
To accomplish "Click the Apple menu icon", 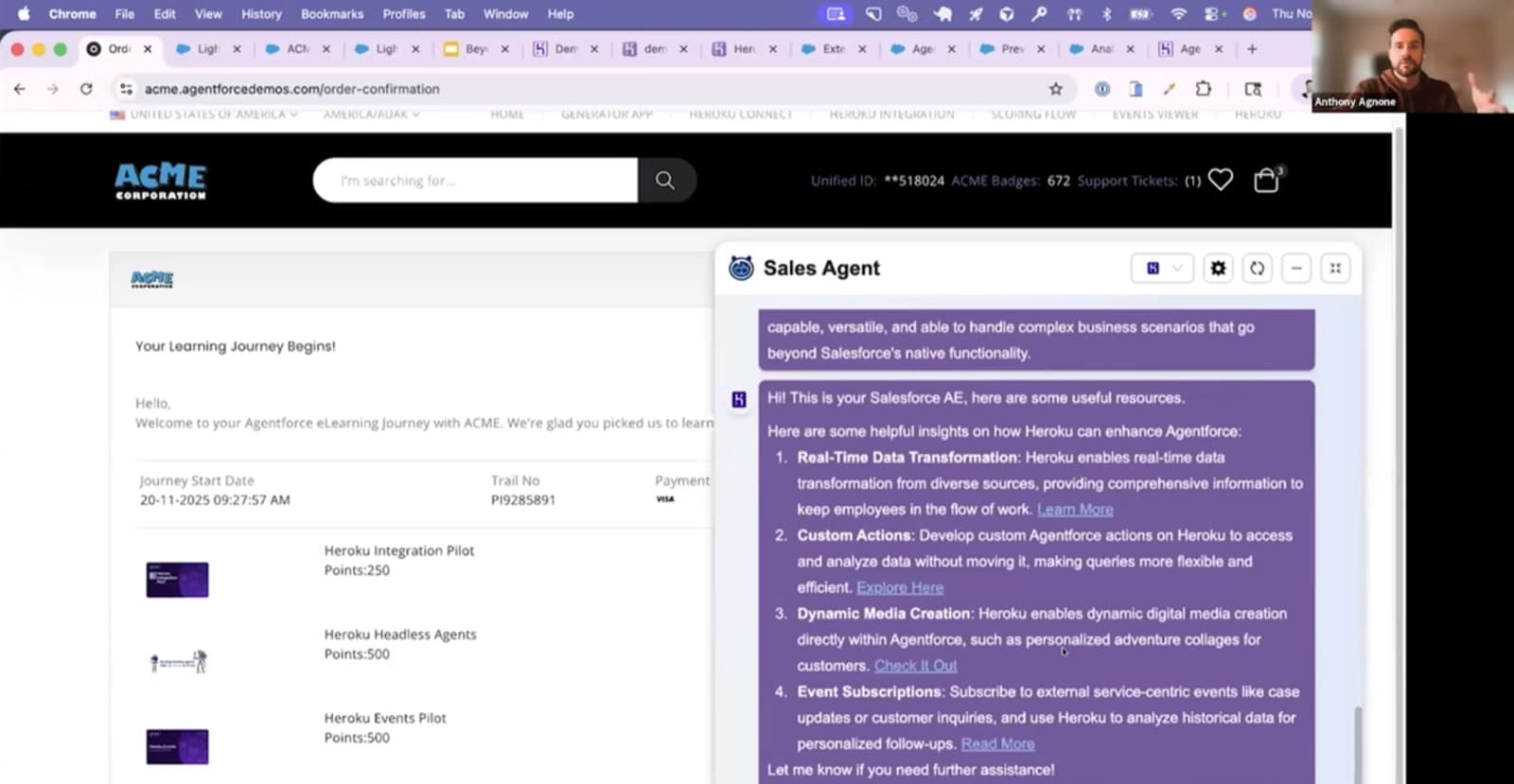I will [x=24, y=13].
